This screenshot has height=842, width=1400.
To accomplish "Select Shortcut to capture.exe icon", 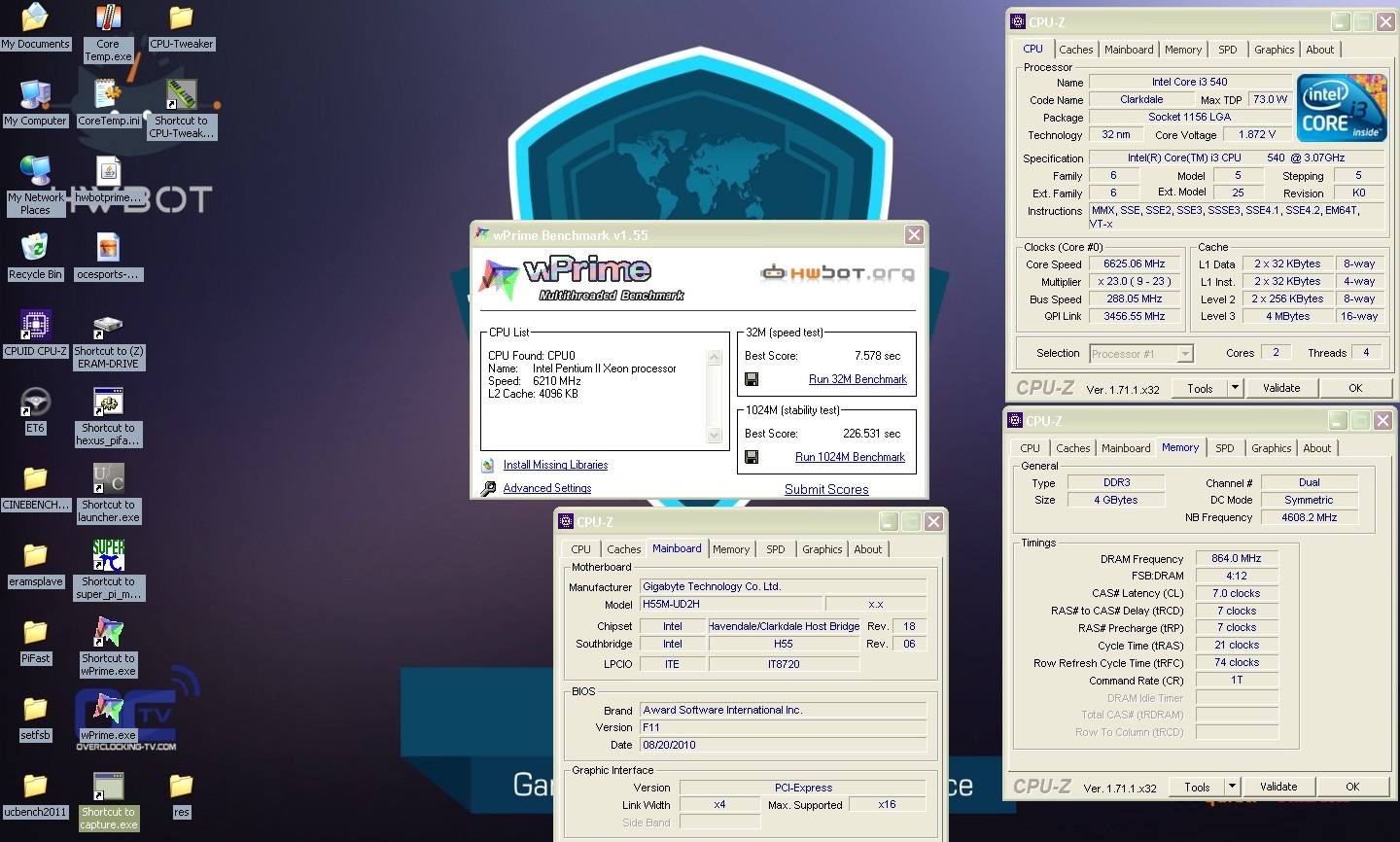I will [x=108, y=801].
